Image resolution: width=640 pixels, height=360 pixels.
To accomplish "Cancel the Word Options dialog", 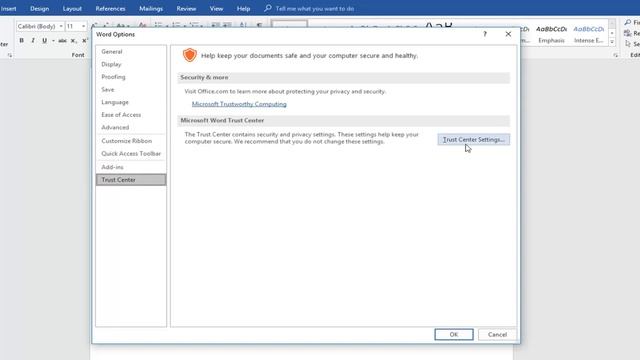I will click(497, 334).
